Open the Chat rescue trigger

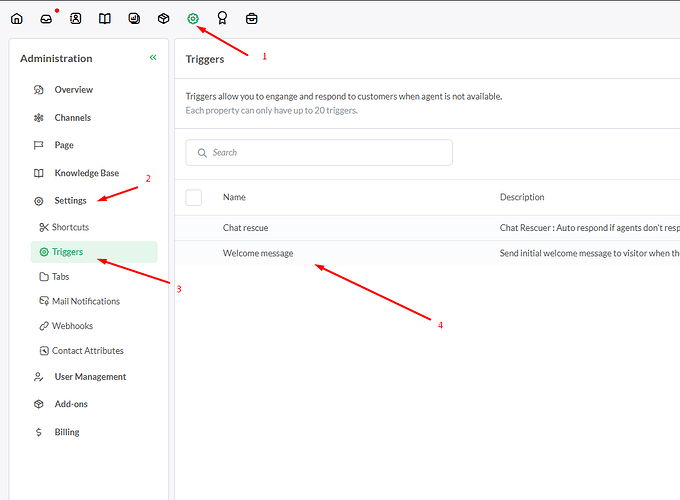click(245, 228)
